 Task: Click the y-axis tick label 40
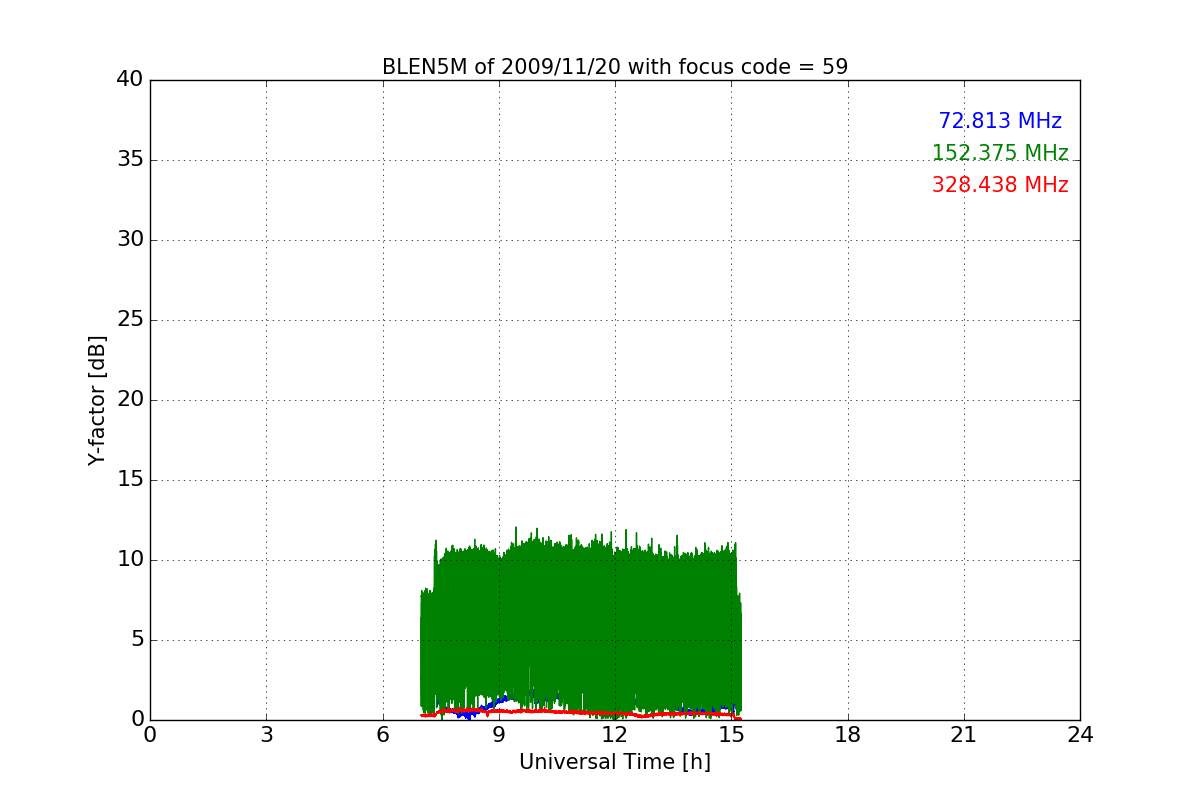point(130,80)
